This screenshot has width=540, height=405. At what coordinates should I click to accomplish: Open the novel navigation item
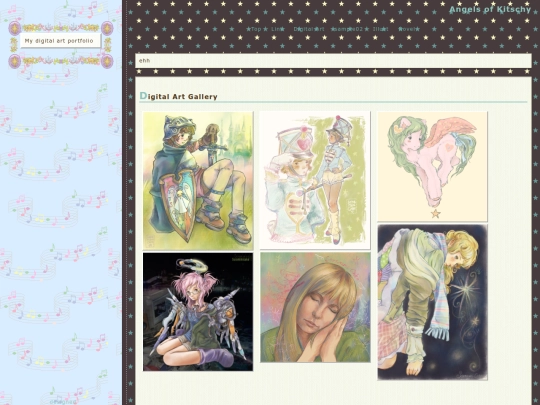(407, 29)
